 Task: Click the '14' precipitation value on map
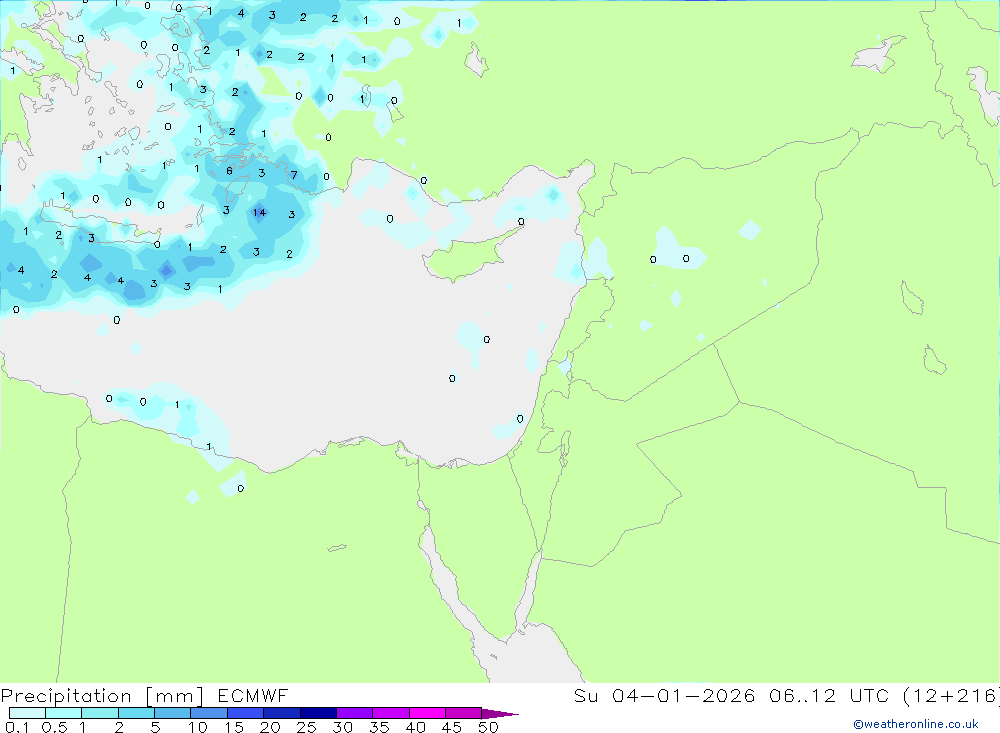coord(259,213)
